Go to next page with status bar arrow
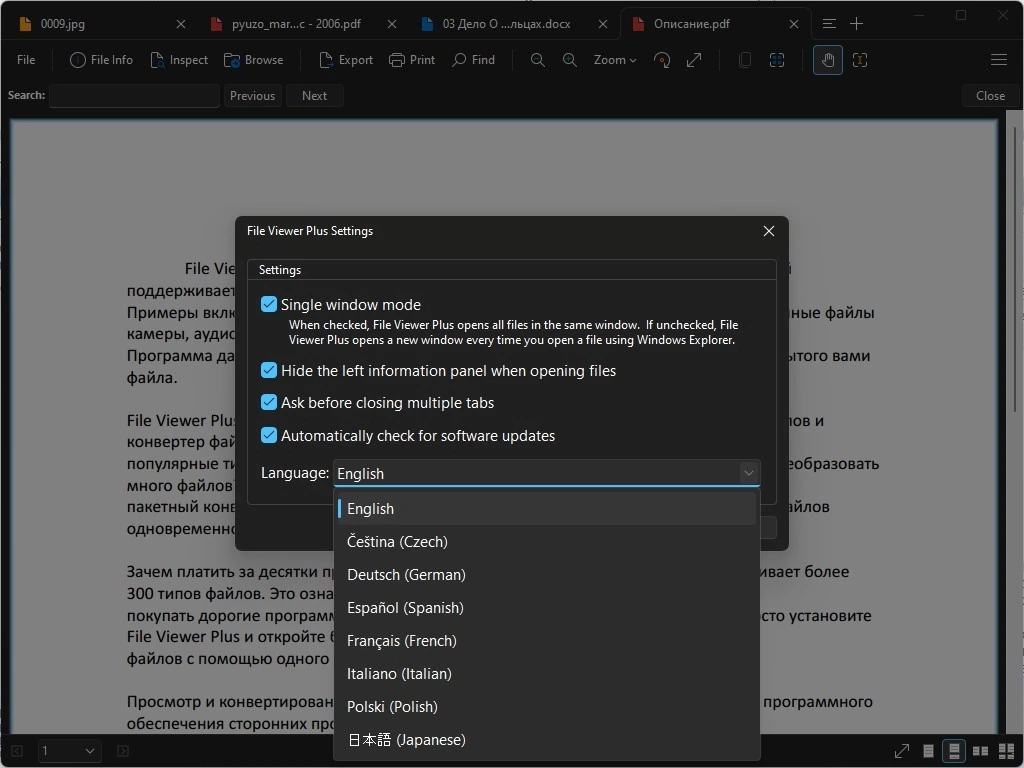1024x768 pixels. pyautogui.click(x=123, y=751)
